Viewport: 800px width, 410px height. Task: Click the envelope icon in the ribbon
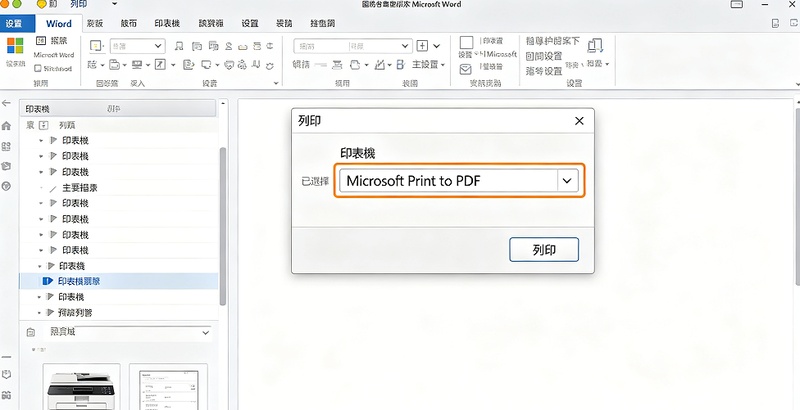[465, 69]
